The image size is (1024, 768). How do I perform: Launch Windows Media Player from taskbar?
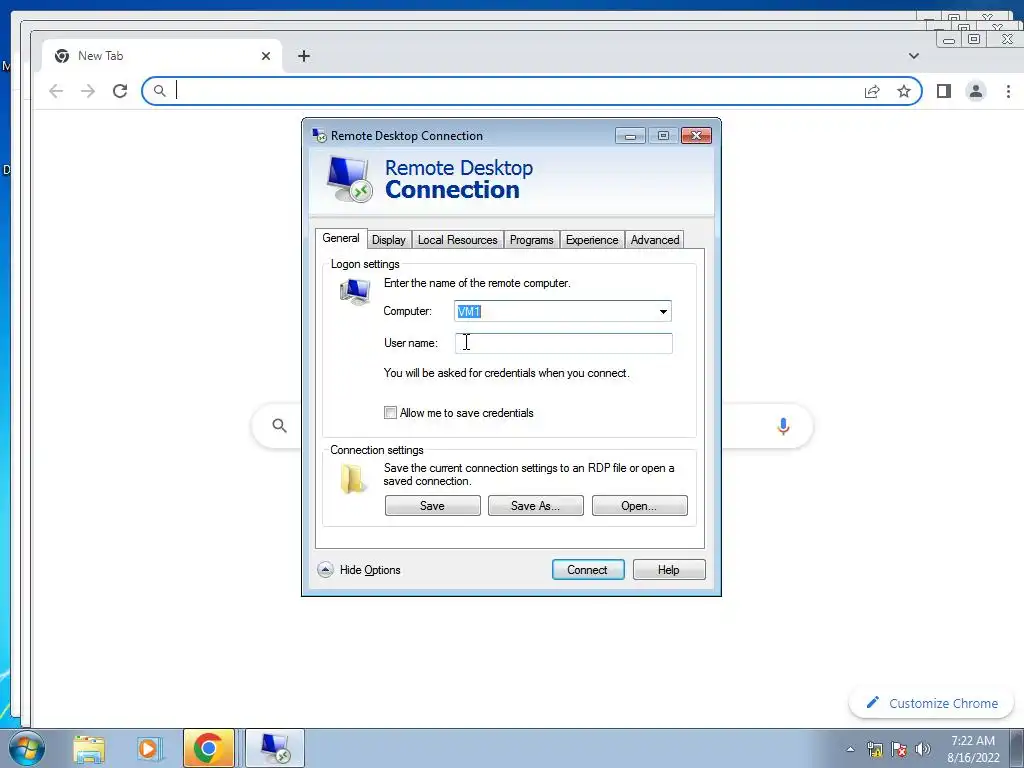point(148,749)
